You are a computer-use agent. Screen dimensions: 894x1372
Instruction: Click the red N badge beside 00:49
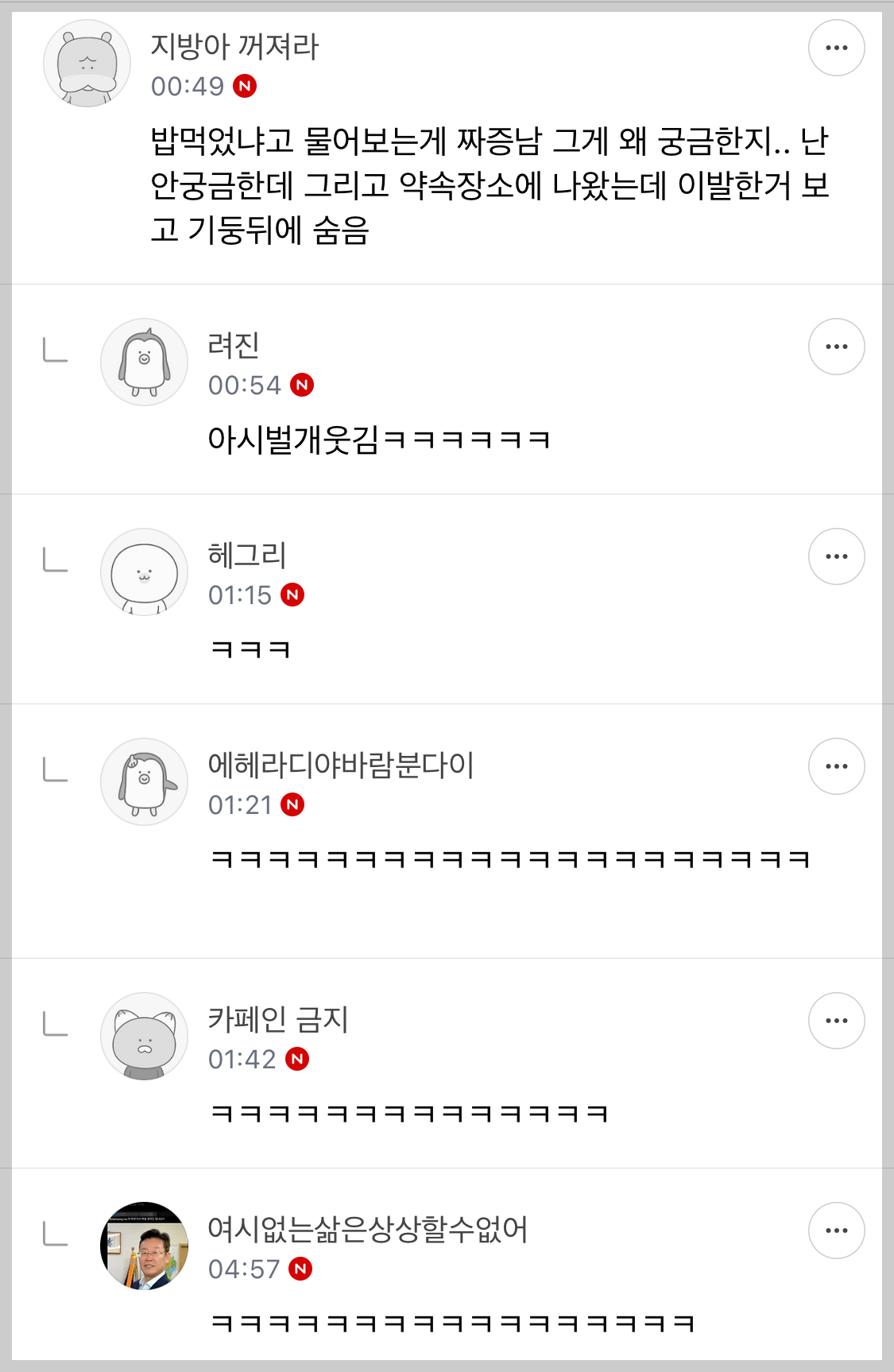tap(245, 86)
